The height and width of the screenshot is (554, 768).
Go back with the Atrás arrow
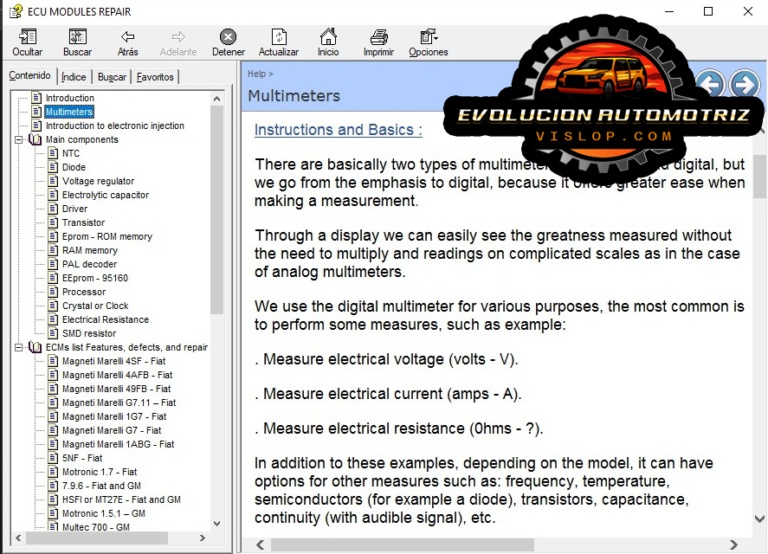128,42
